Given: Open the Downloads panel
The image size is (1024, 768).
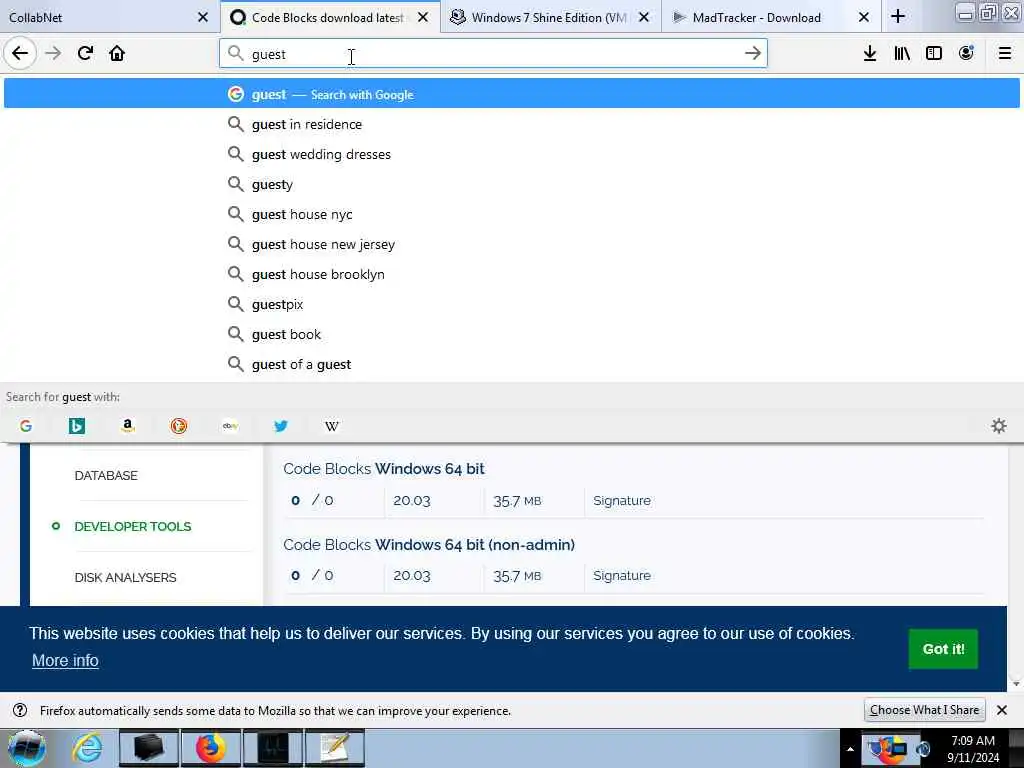Looking at the screenshot, I should point(870,54).
